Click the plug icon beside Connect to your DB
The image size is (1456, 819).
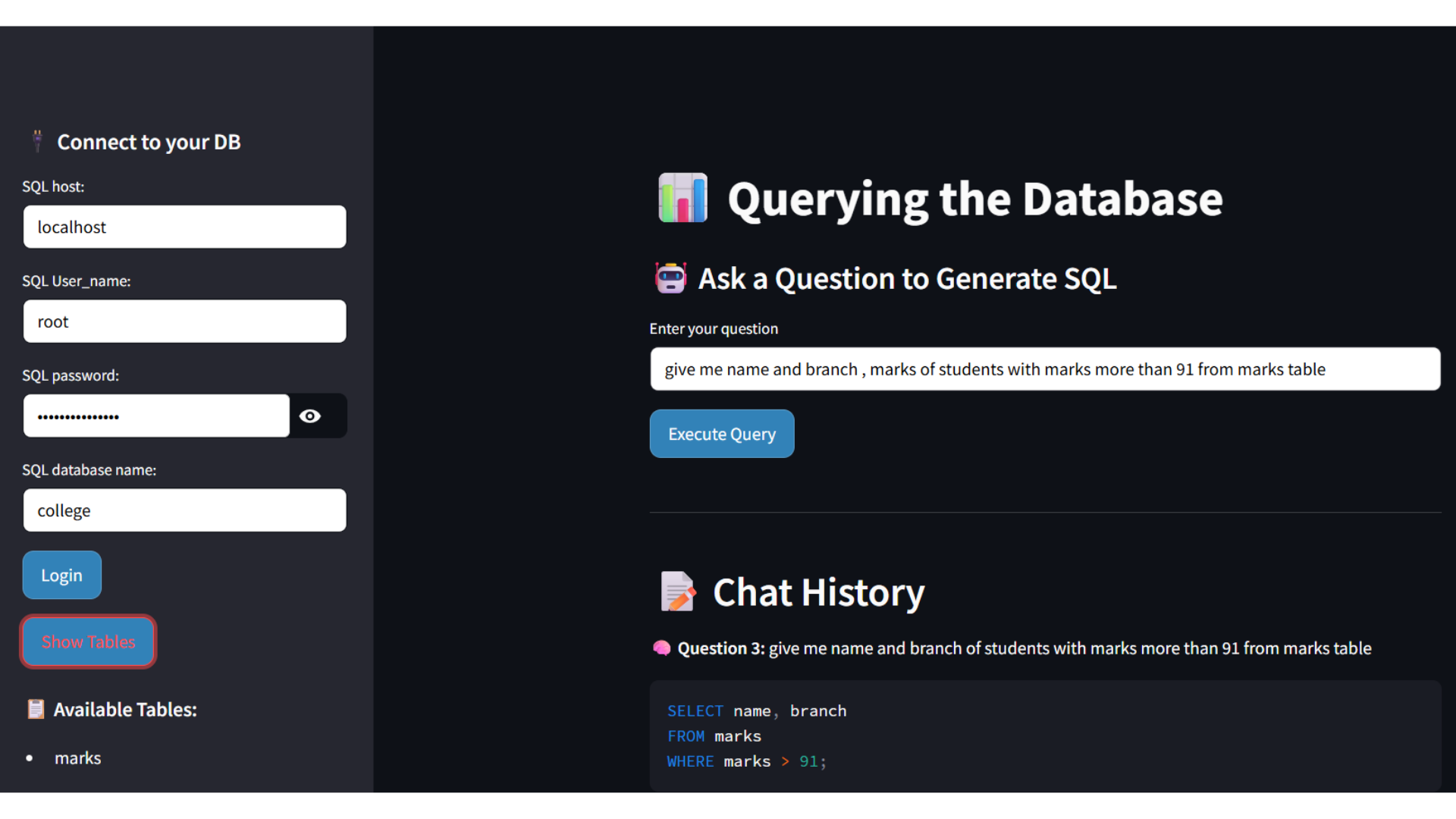click(x=37, y=141)
